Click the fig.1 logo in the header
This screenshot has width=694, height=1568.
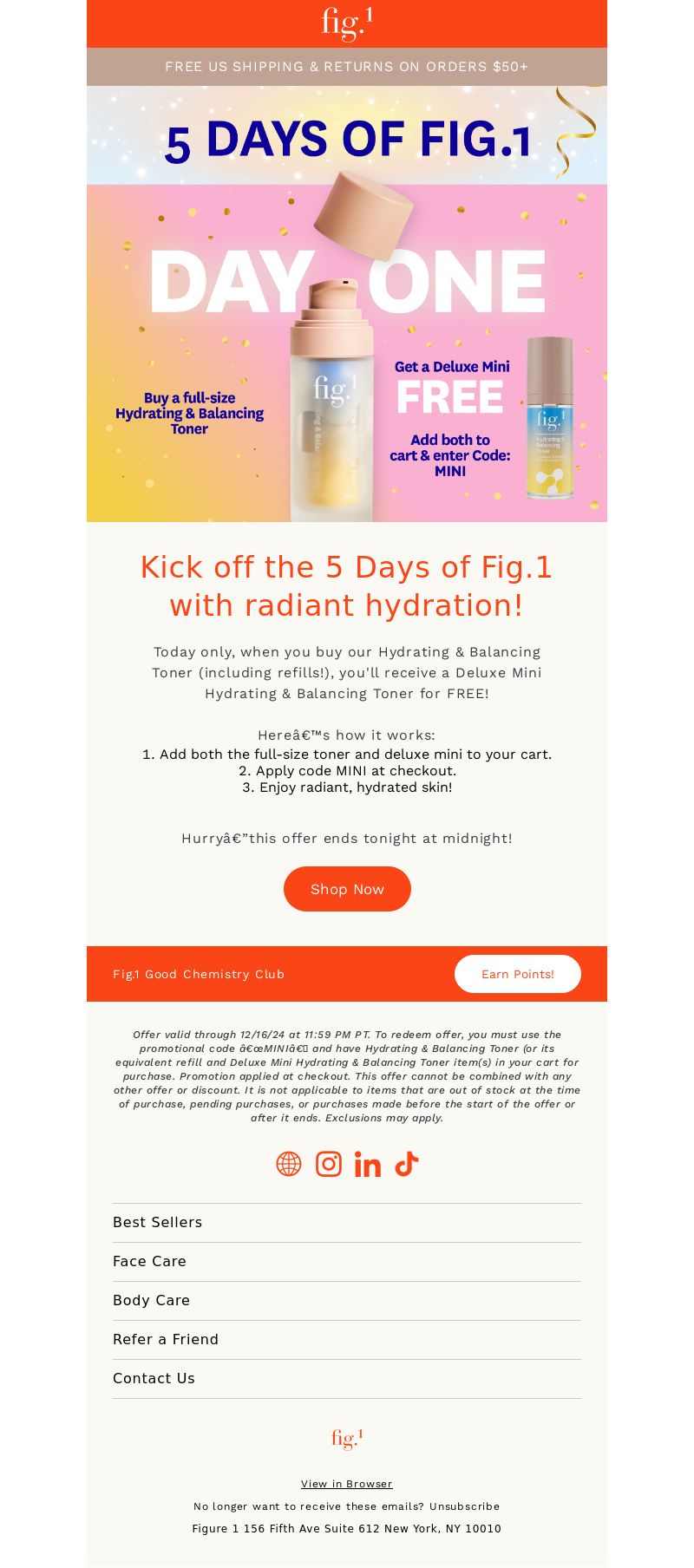pos(347,23)
